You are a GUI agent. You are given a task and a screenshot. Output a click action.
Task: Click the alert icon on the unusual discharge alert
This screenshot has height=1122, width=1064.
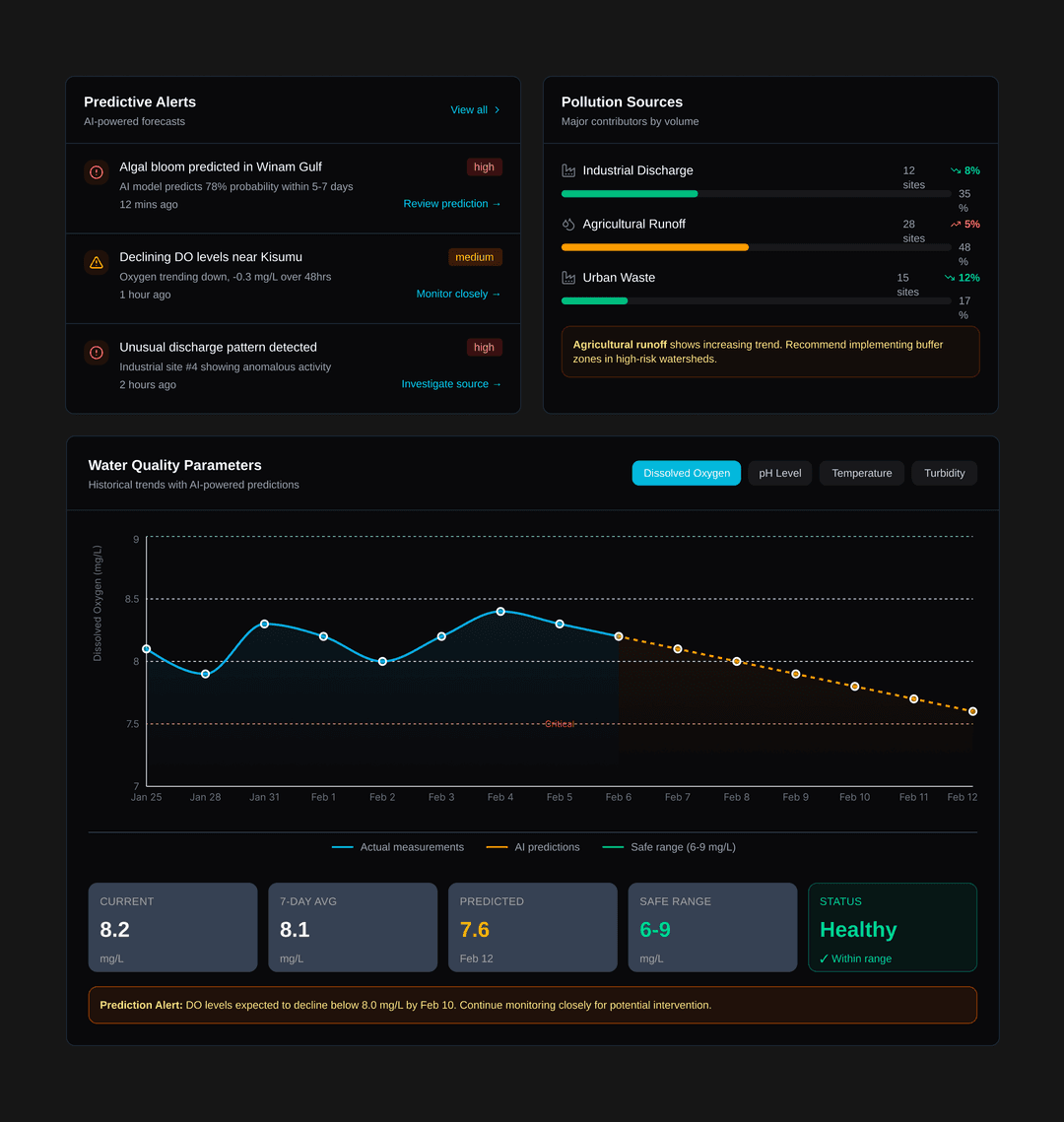click(96, 352)
